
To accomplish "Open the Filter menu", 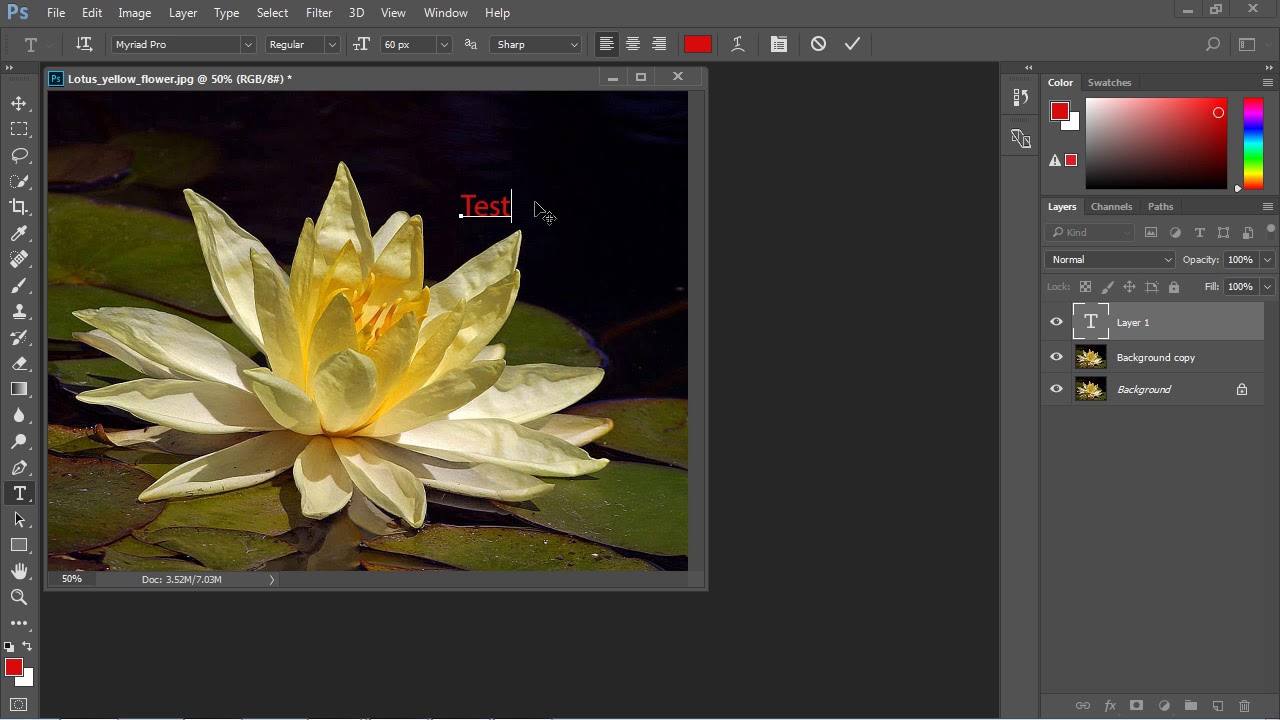I will [319, 13].
